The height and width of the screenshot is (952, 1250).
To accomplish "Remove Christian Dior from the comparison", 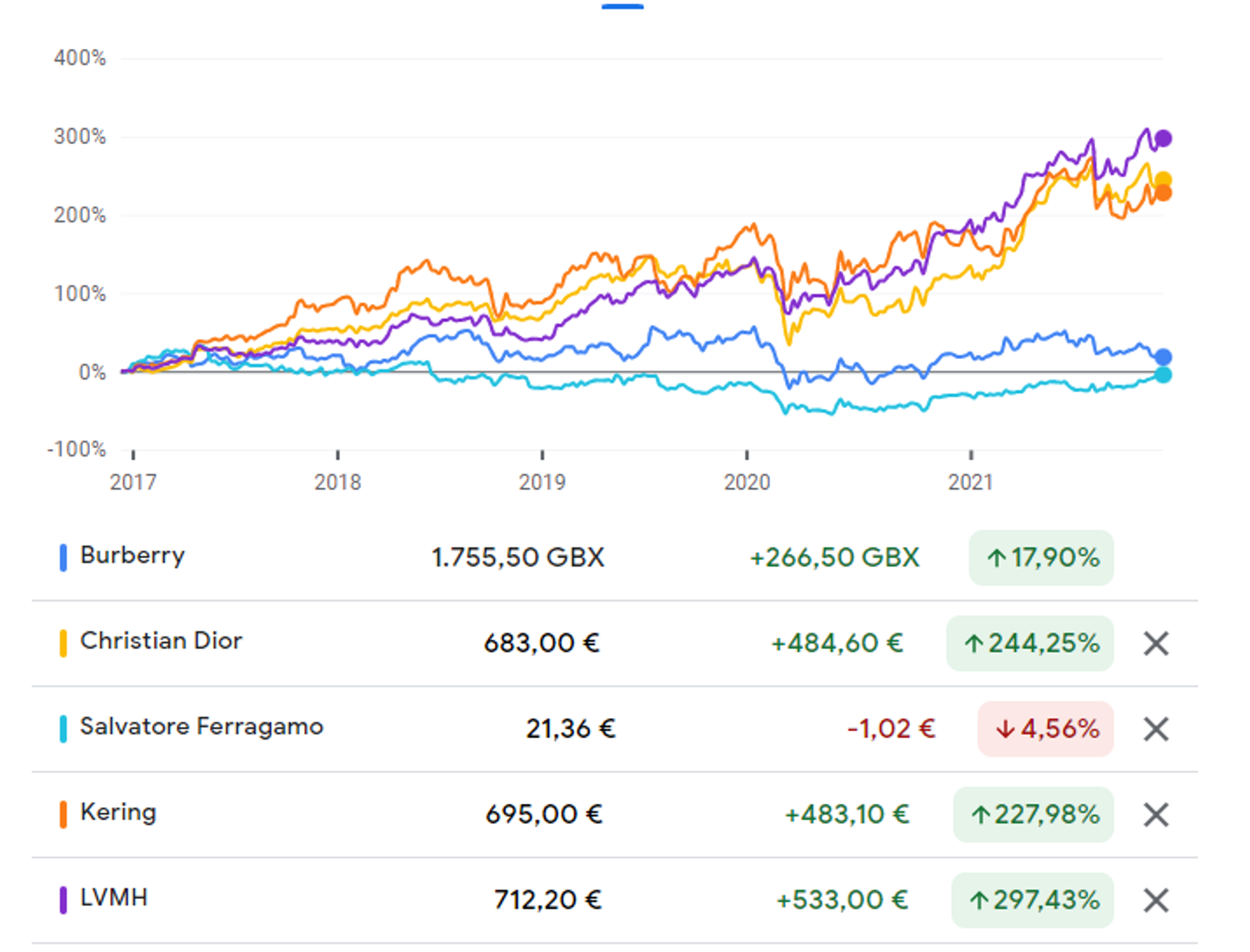I will [x=1156, y=643].
